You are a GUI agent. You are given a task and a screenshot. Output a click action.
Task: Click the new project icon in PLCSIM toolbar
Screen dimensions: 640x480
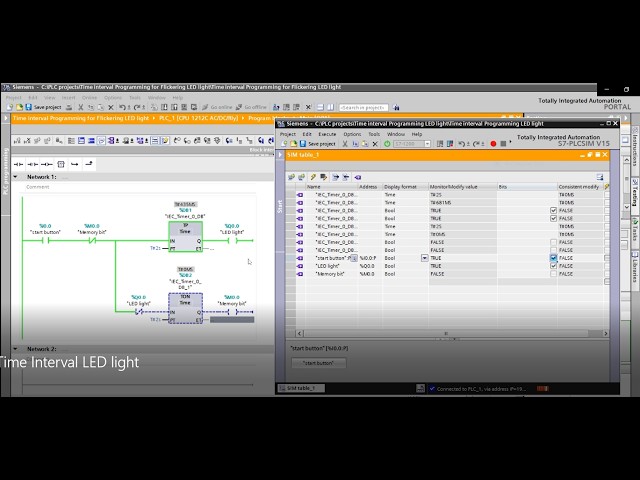point(284,144)
